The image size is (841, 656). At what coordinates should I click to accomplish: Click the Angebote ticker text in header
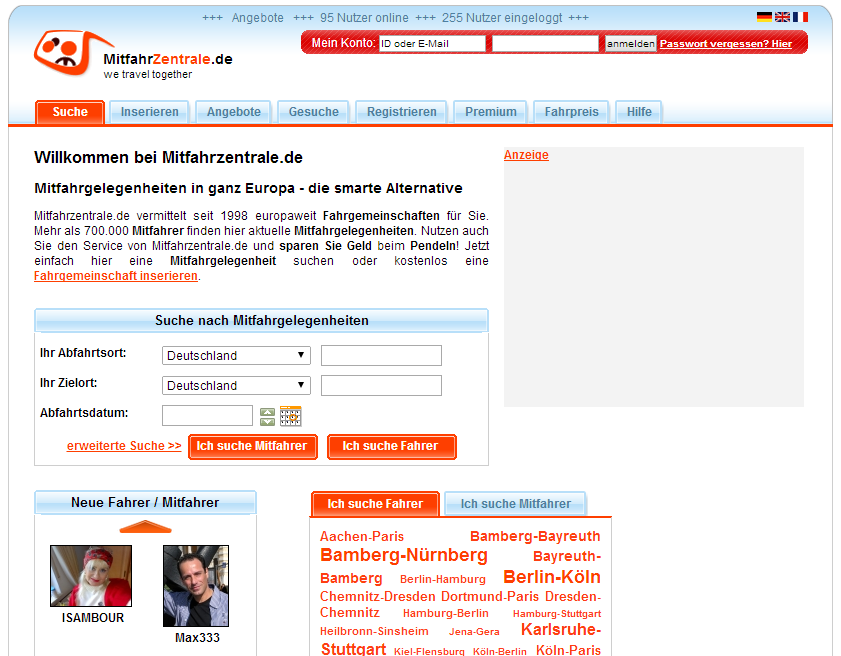coord(257,18)
